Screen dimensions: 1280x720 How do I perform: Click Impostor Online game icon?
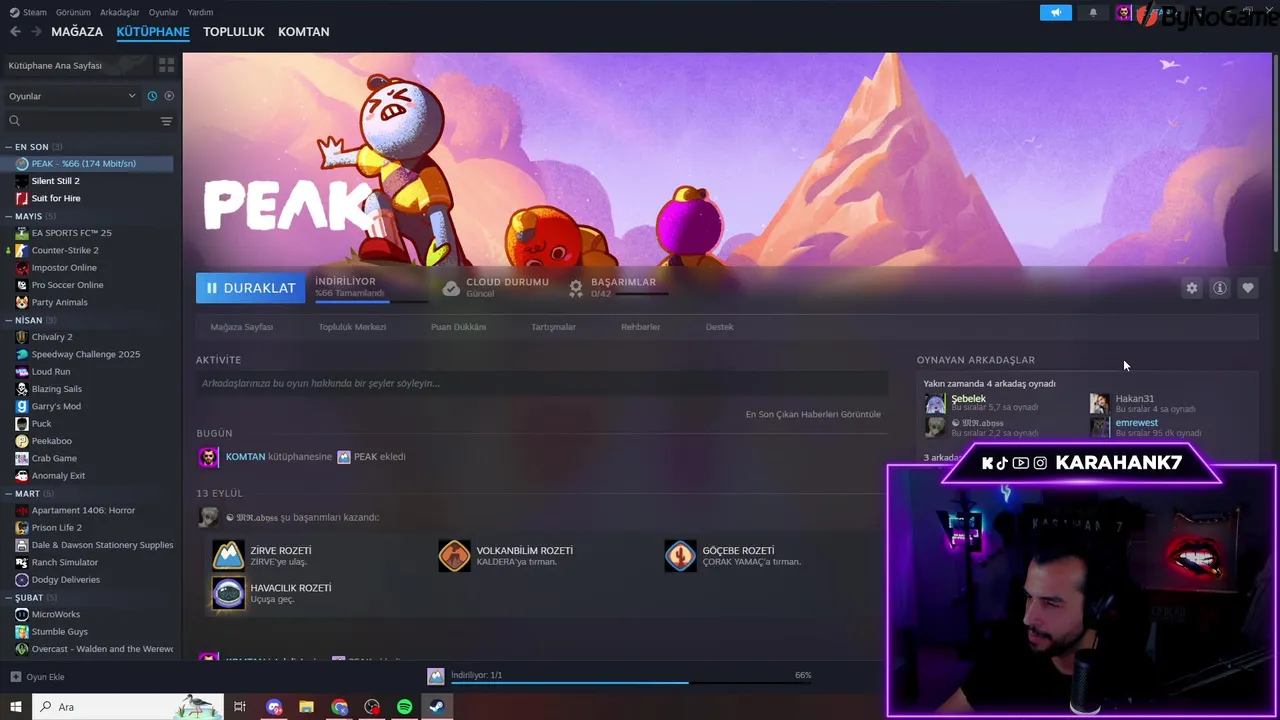point(22,268)
